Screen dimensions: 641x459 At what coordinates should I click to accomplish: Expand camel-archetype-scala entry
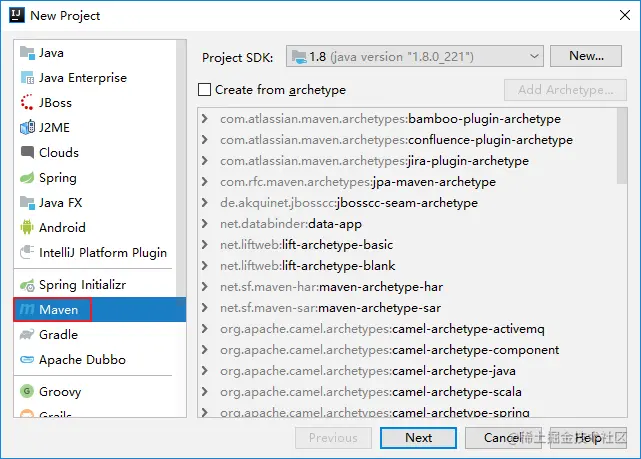pyautogui.click(x=205, y=392)
